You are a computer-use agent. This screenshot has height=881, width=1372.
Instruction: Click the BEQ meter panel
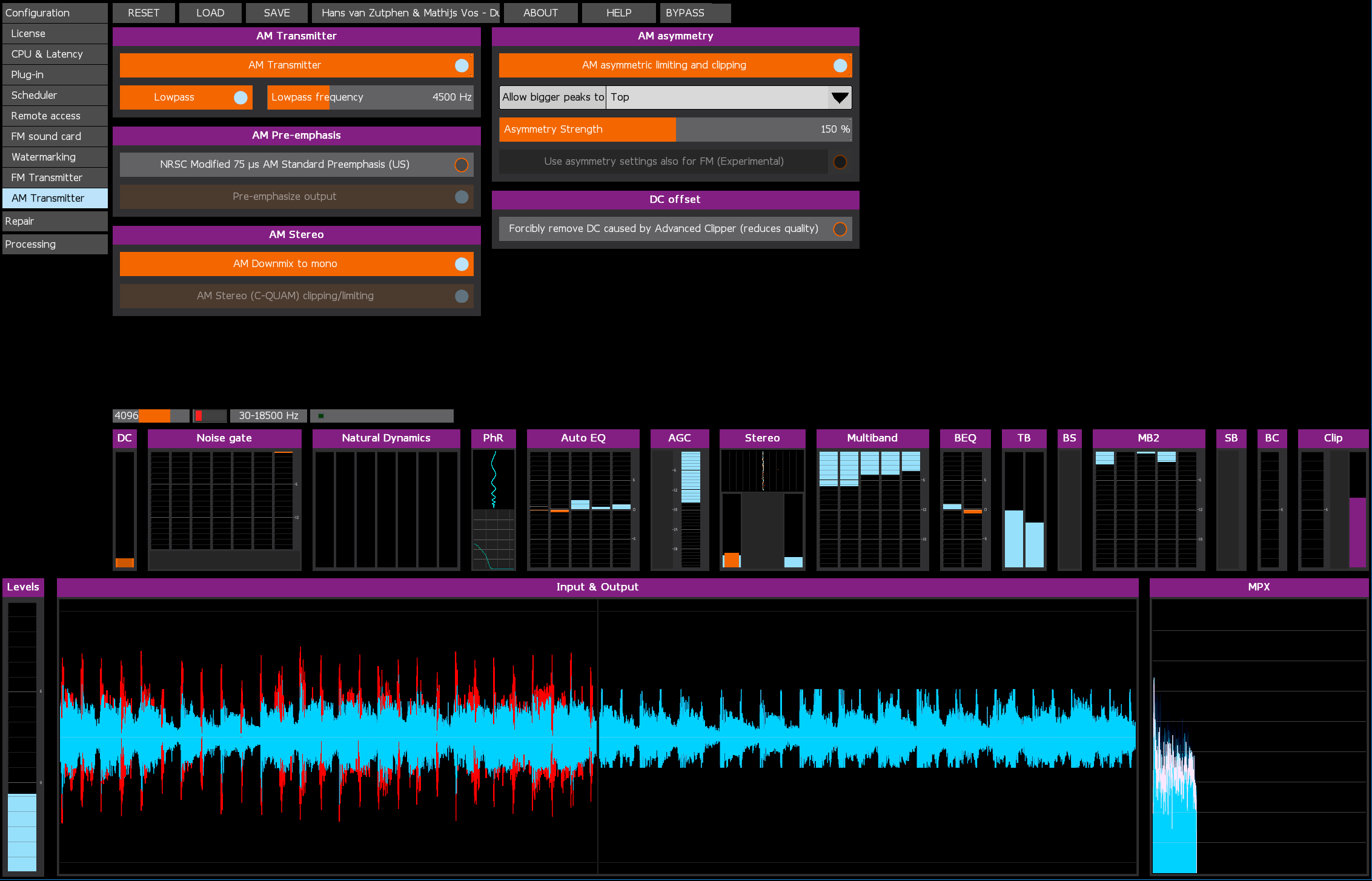click(x=966, y=500)
